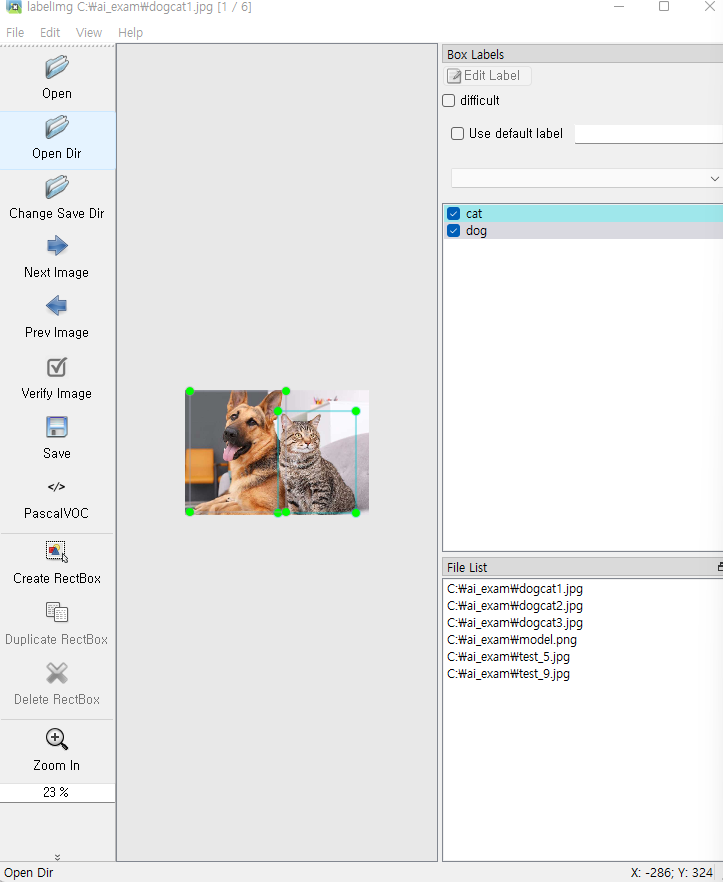The image size is (723, 882).
Task: Click the 23 % zoom value box
Action: point(57,792)
